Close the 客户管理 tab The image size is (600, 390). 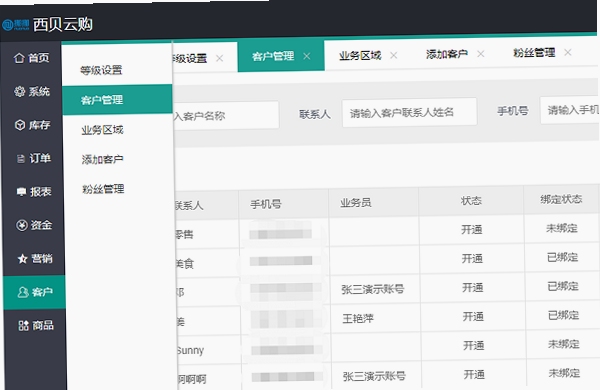click(307, 56)
